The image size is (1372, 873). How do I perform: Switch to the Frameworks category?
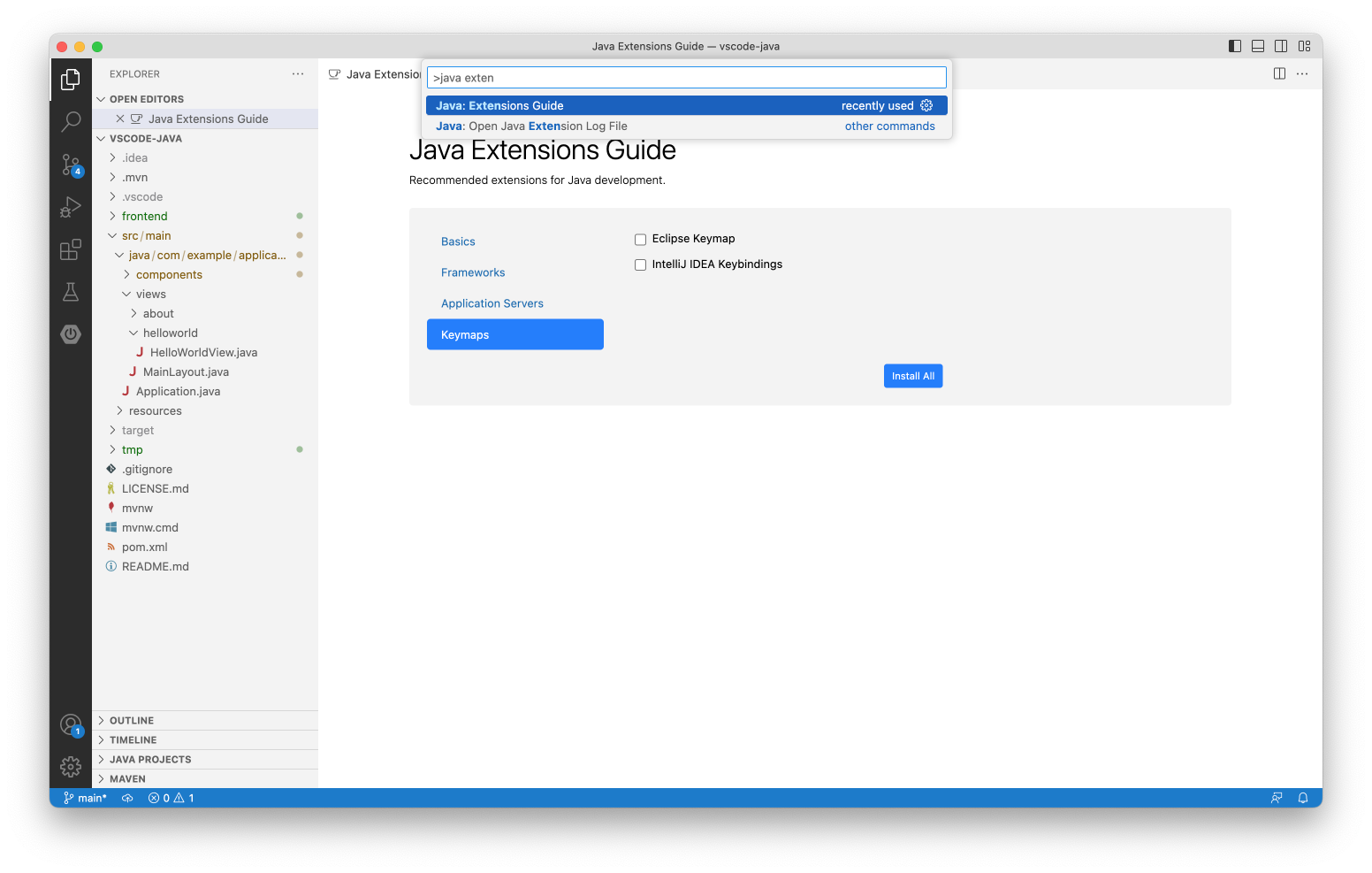473,272
